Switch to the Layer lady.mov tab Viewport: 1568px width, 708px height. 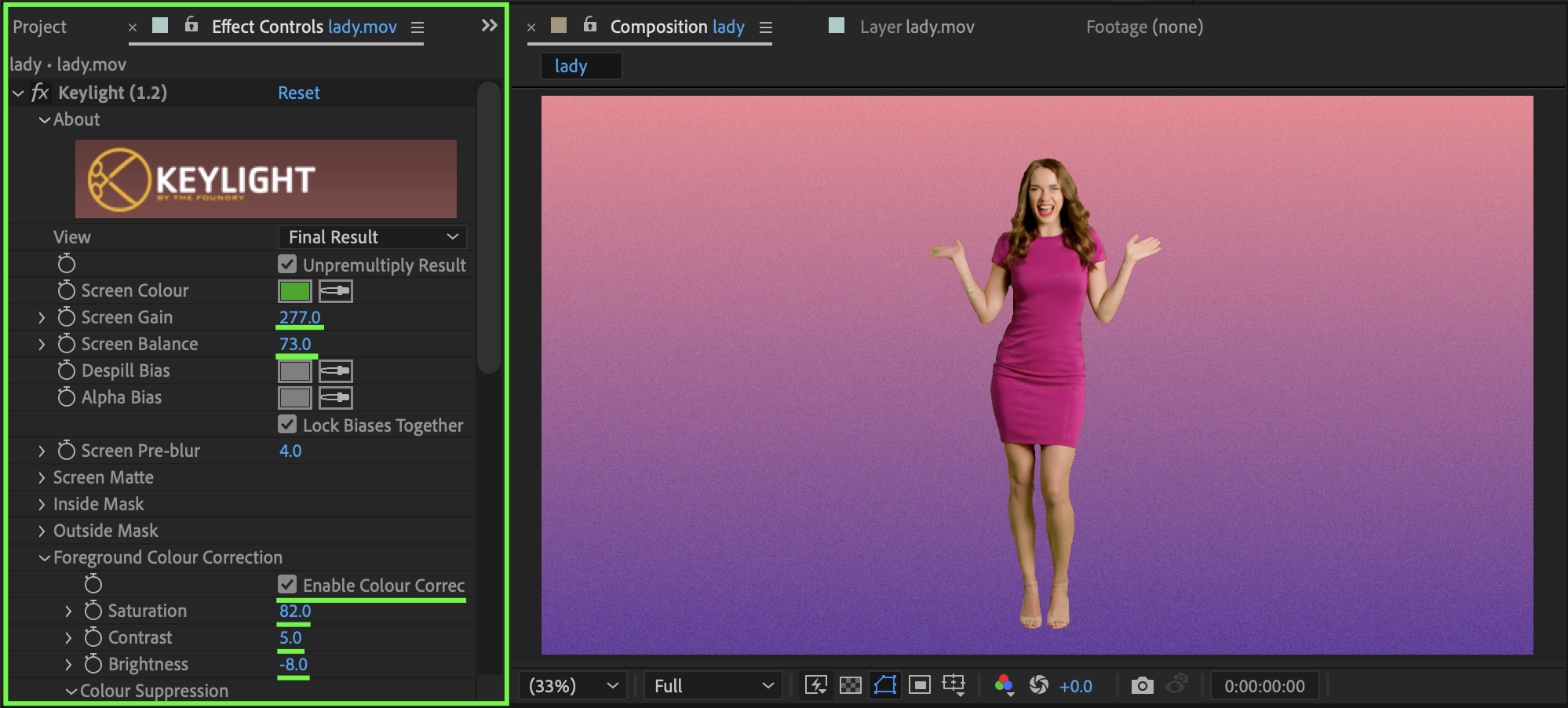point(916,27)
